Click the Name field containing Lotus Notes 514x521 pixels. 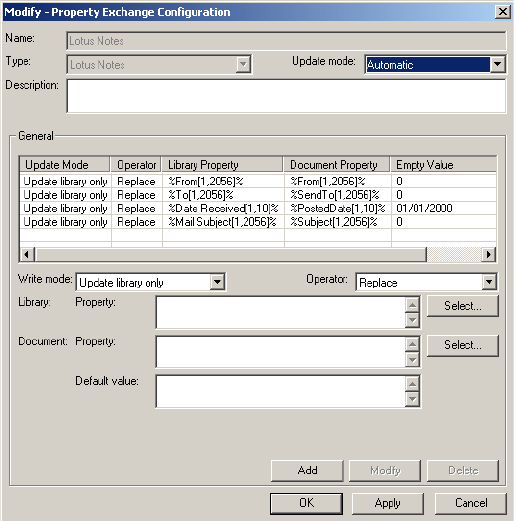pyautogui.click(x=286, y=41)
